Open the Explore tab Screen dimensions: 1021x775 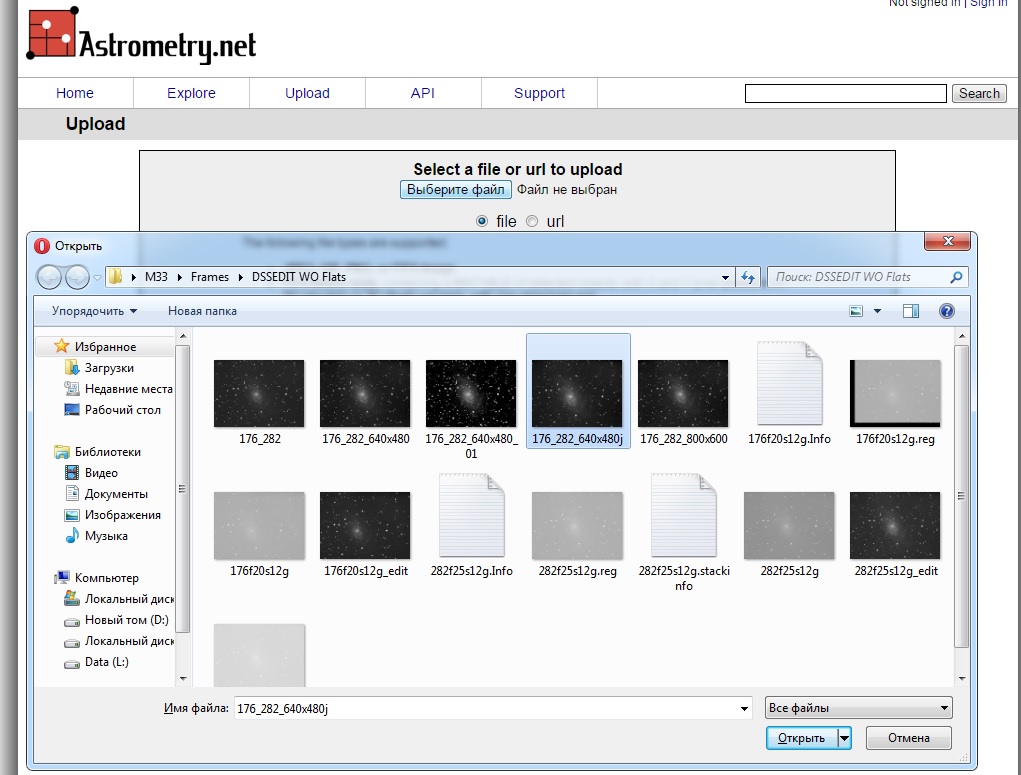pyautogui.click(x=191, y=93)
